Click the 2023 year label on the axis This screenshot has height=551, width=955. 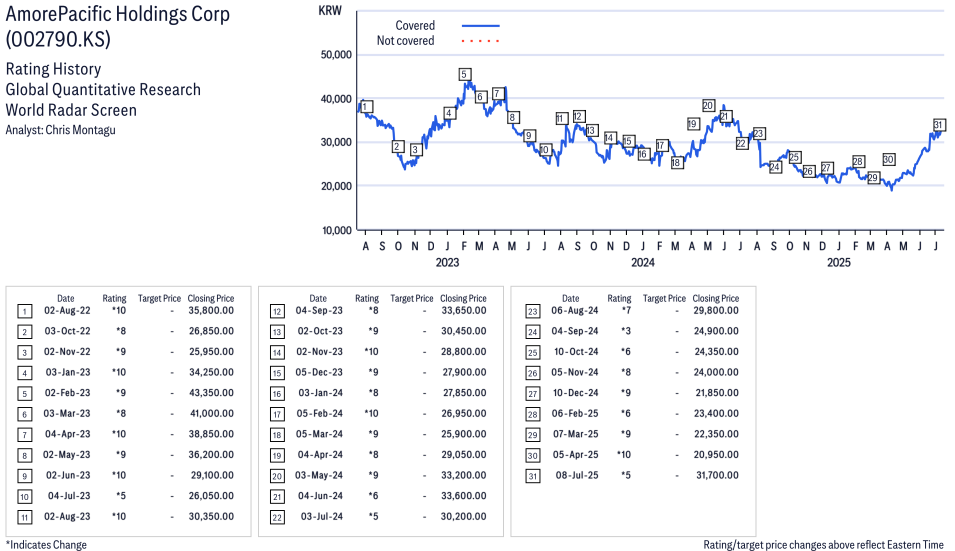point(447,262)
